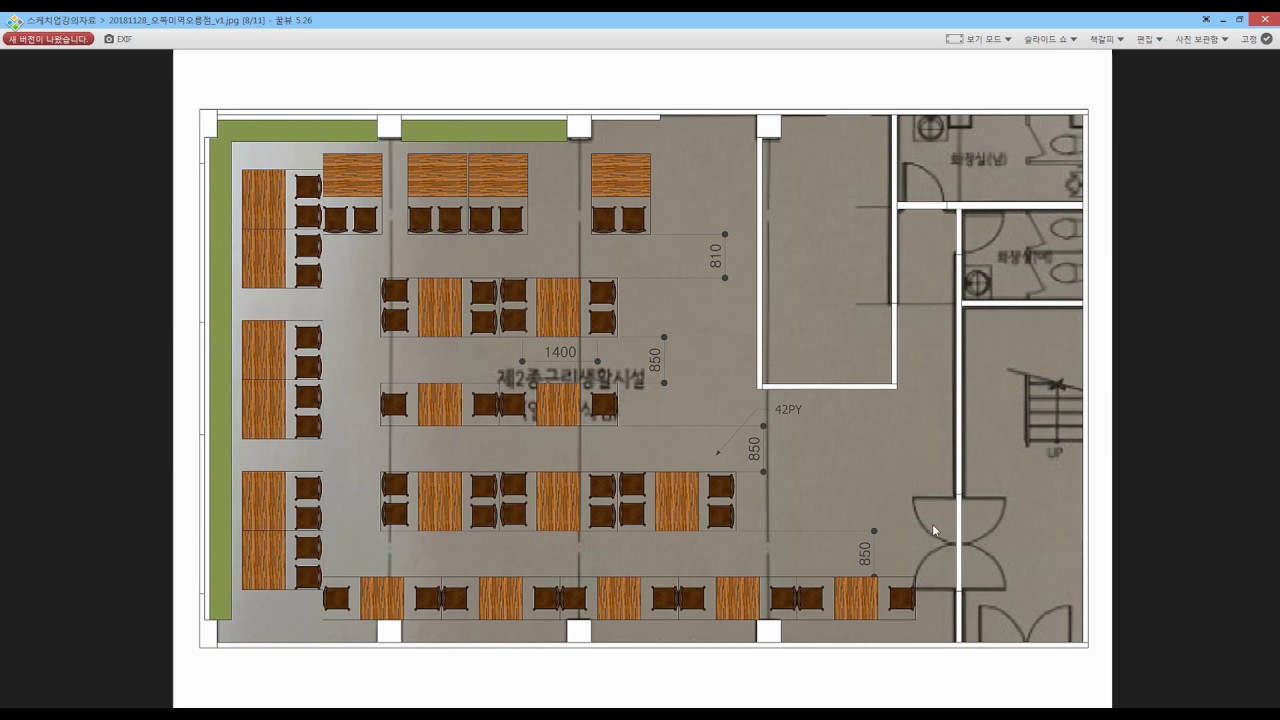
Task: Expand the 책갈피 bookmark menu
Action: click(x=1107, y=39)
